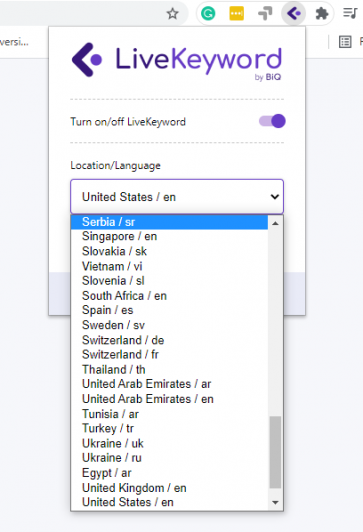Screen dimensions: 363x532
Task: Open the media control playlist icon
Action: click(350, 13)
